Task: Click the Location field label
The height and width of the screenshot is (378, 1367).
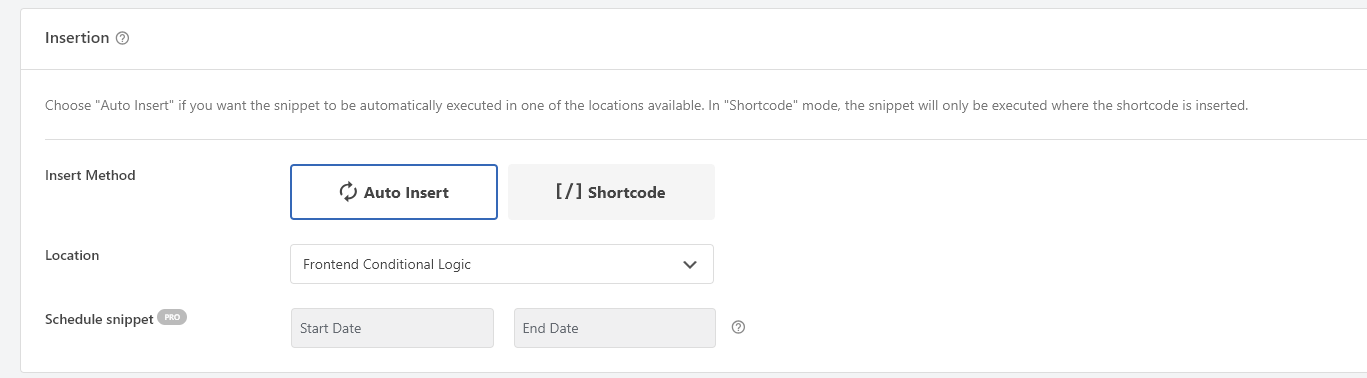Action: [x=72, y=255]
